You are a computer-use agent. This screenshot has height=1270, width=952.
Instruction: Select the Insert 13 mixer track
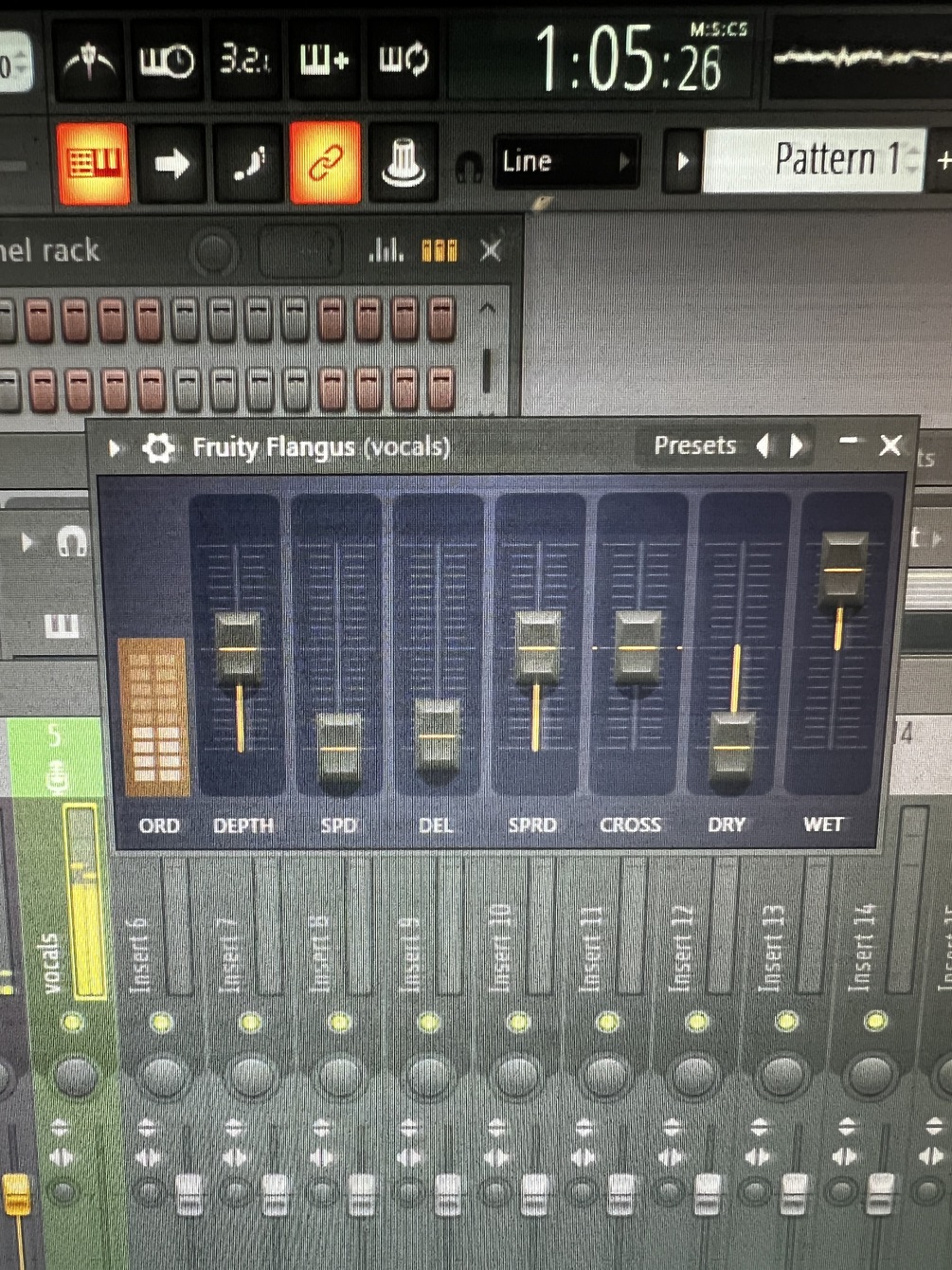click(771, 949)
